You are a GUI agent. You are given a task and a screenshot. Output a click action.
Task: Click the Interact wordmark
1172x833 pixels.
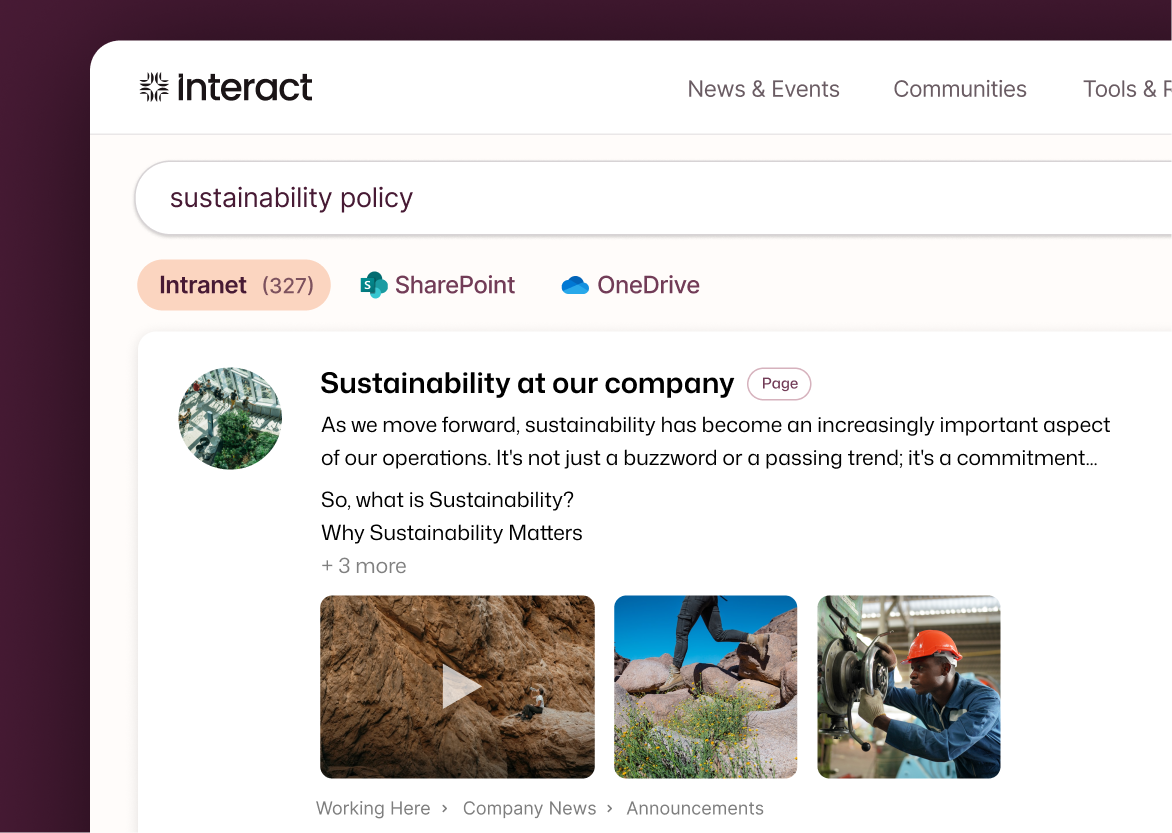tap(244, 87)
